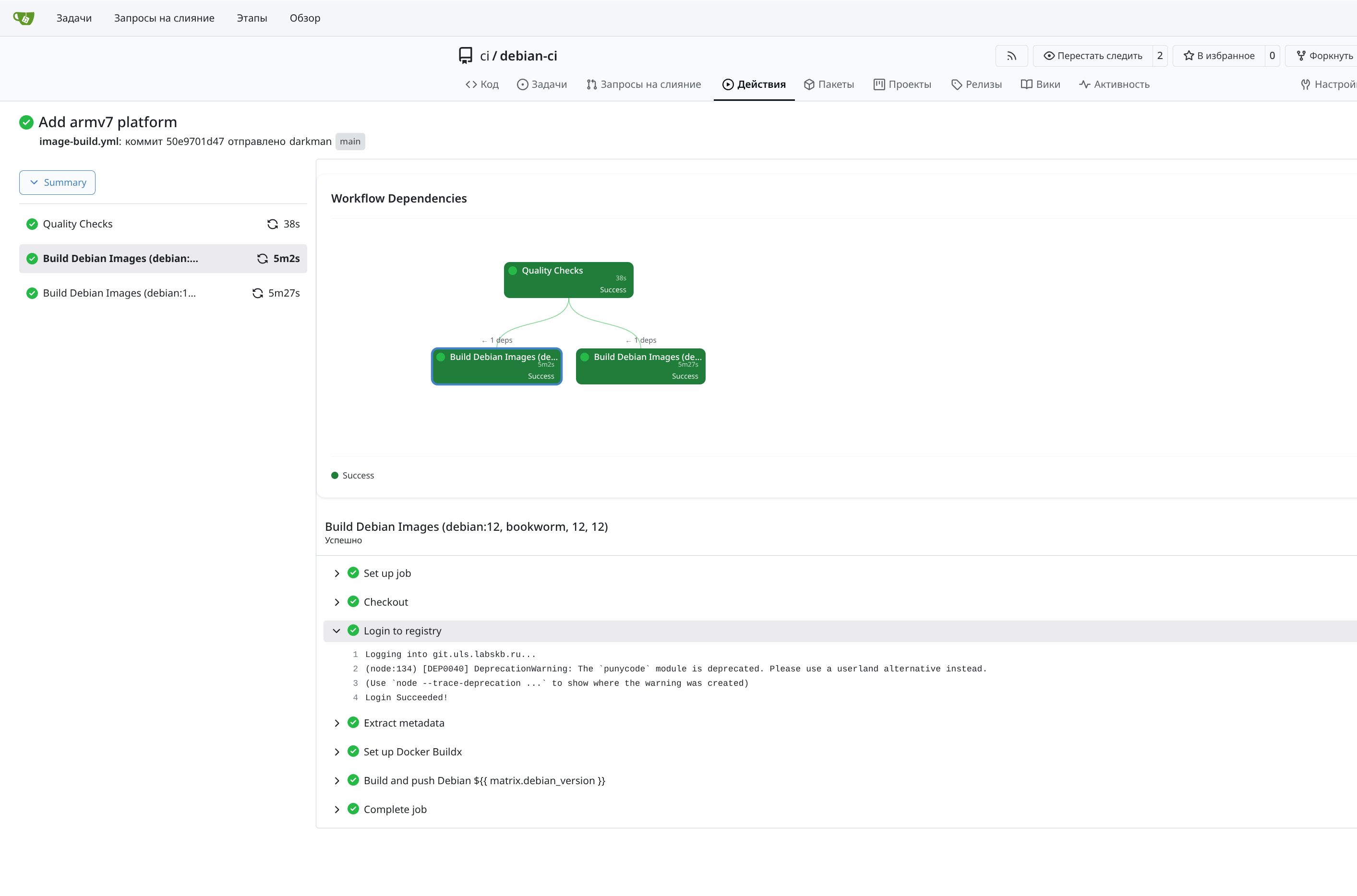Screen dimensions: 1357x896
Task: Expand the Set up Docker Buildx step
Action: pos(412,752)
